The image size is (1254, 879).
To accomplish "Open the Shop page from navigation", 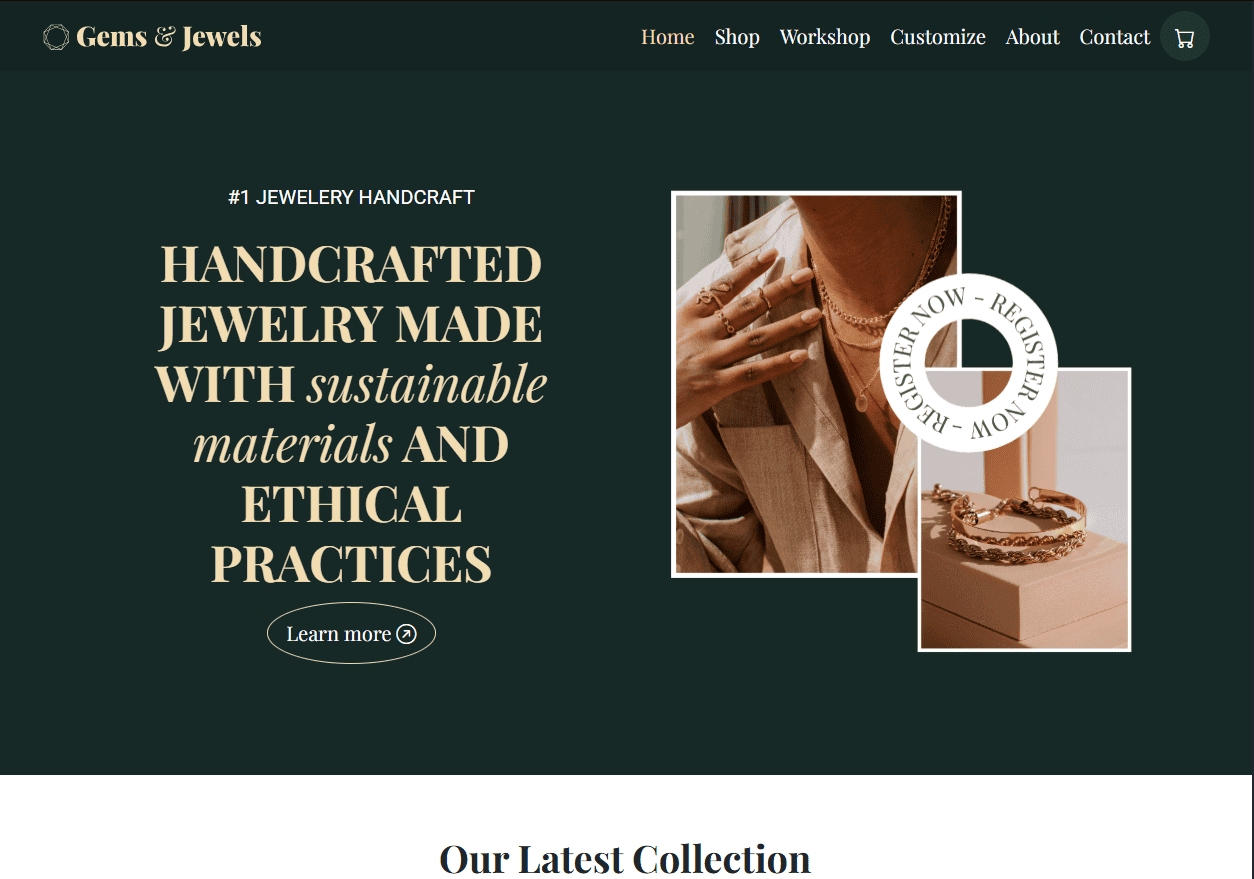I will [x=737, y=37].
